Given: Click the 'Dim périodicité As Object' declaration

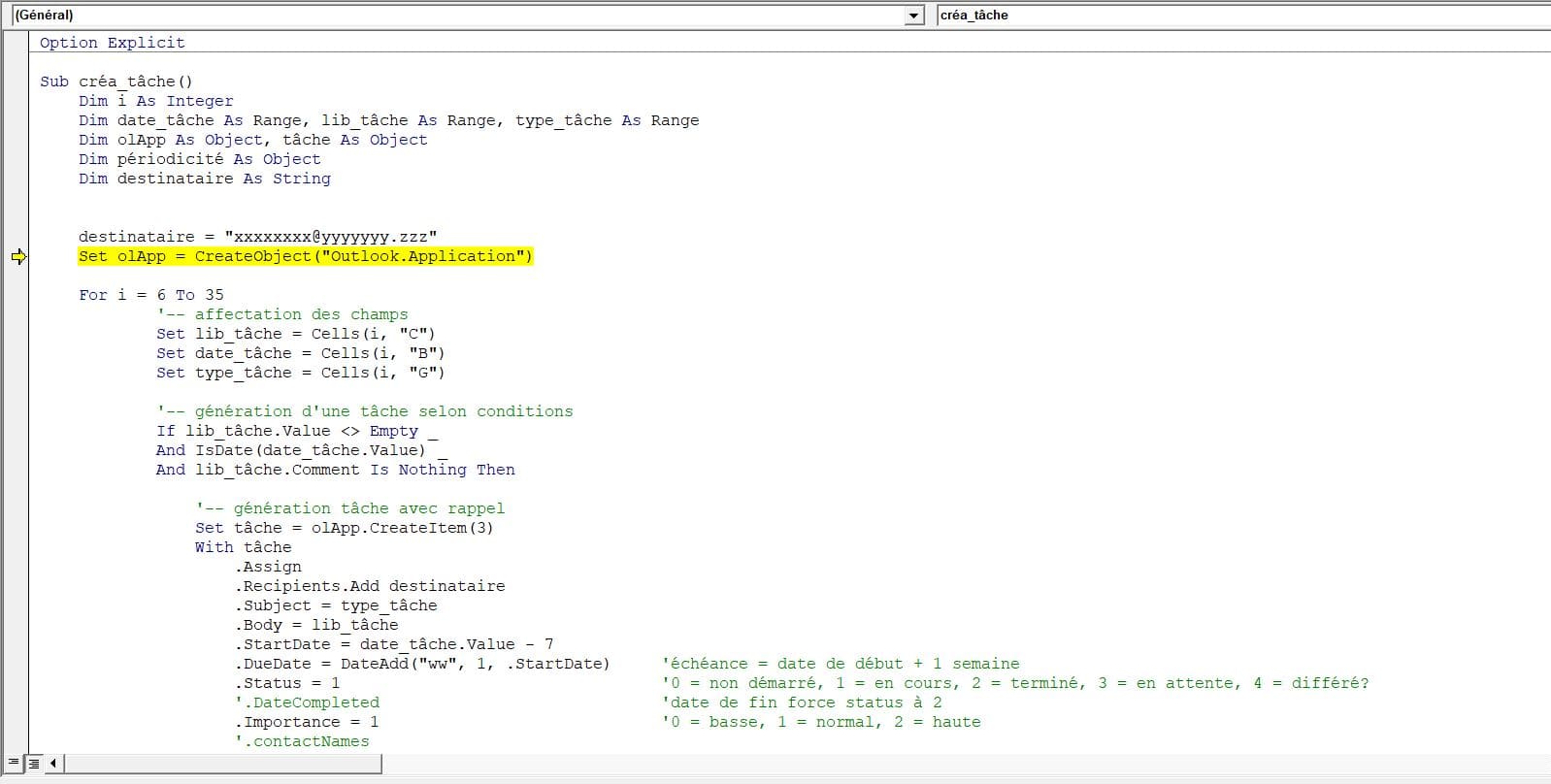Looking at the screenshot, I should click(199, 159).
